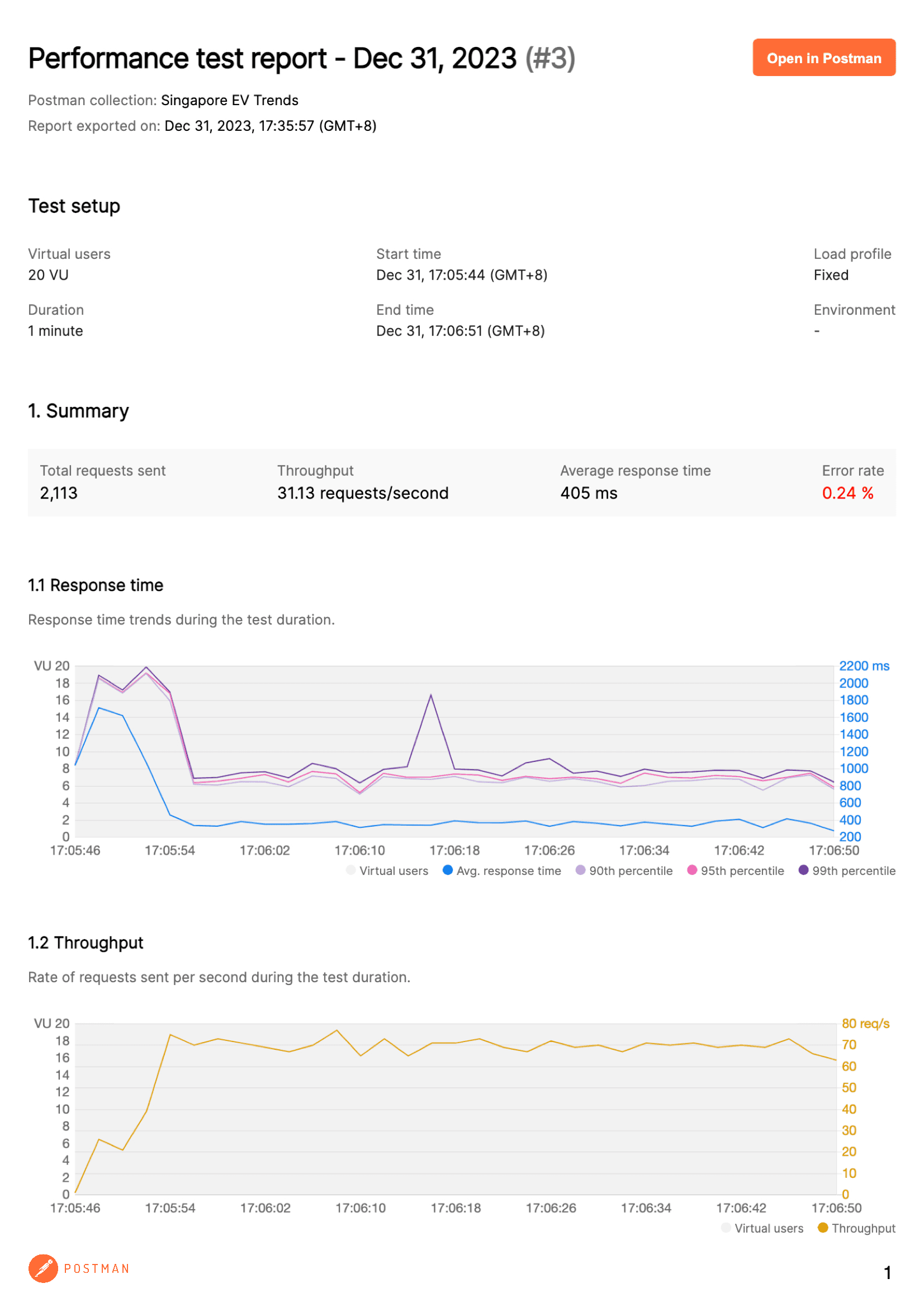This screenshot has width=924, height=1307.
Task: Click the 2200 ms axis label
Action: 864,666
